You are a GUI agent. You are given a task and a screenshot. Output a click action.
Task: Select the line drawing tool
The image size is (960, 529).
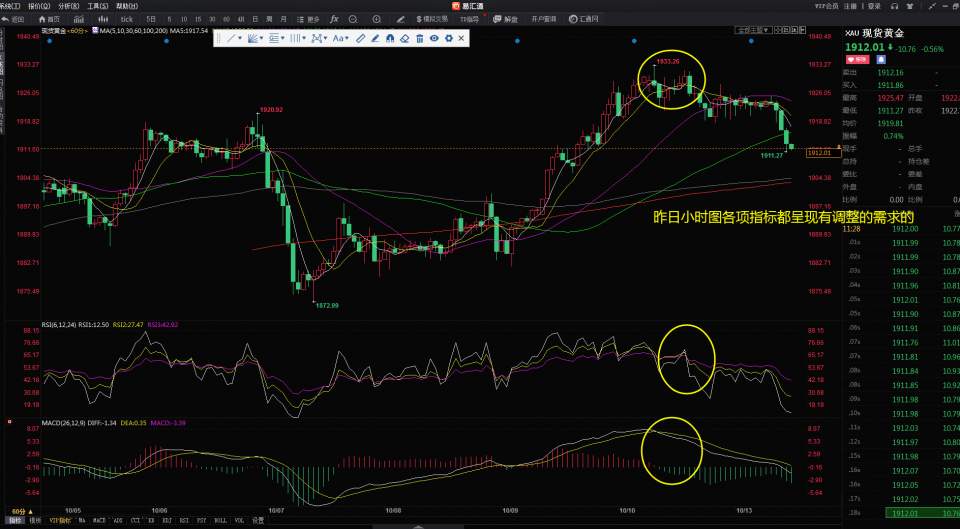231,38
